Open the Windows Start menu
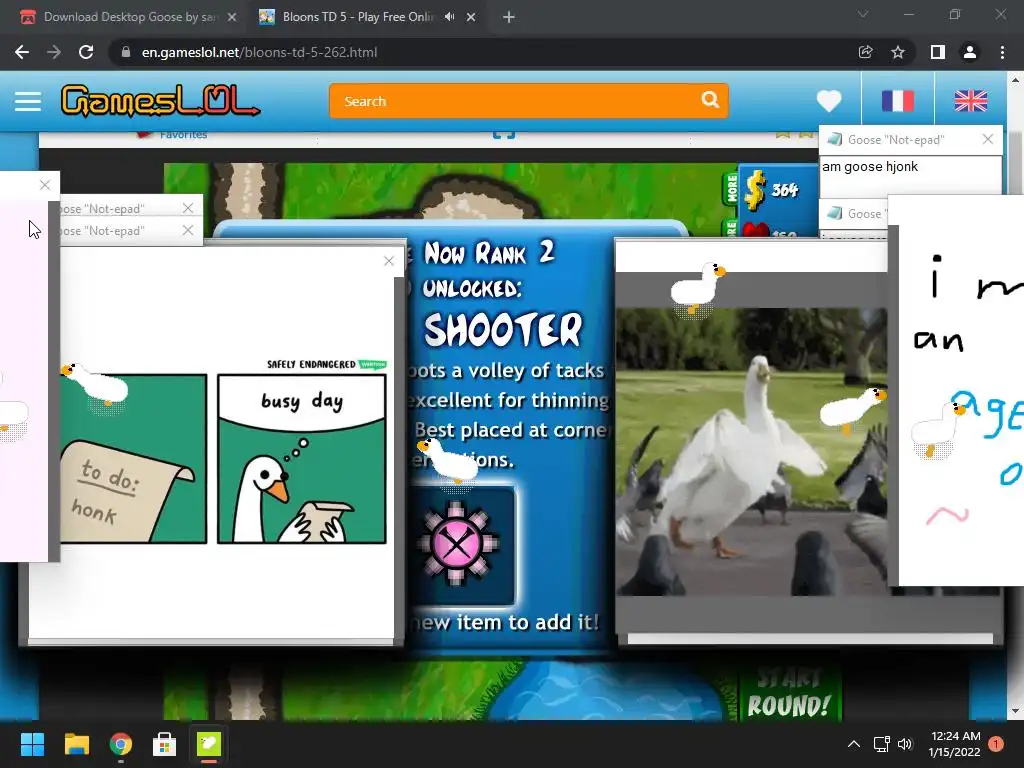Image resolution: width=1024 pixels, height=768 pixels. pos(32,744)
